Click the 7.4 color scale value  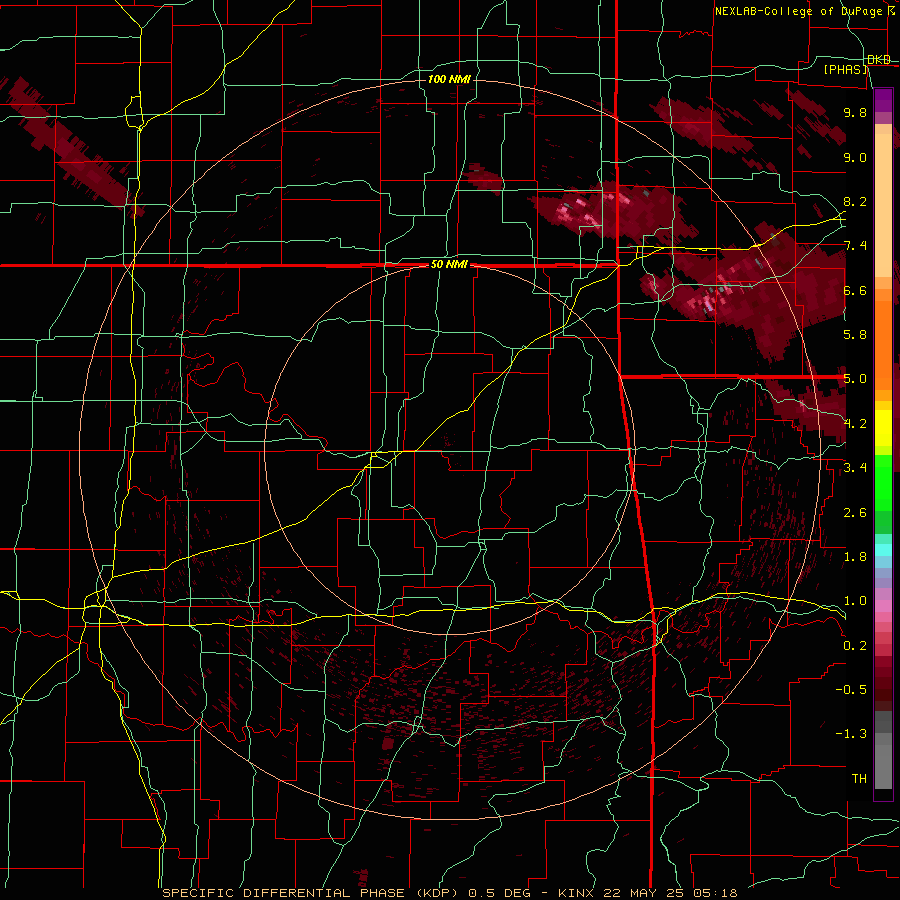point(855,246)
